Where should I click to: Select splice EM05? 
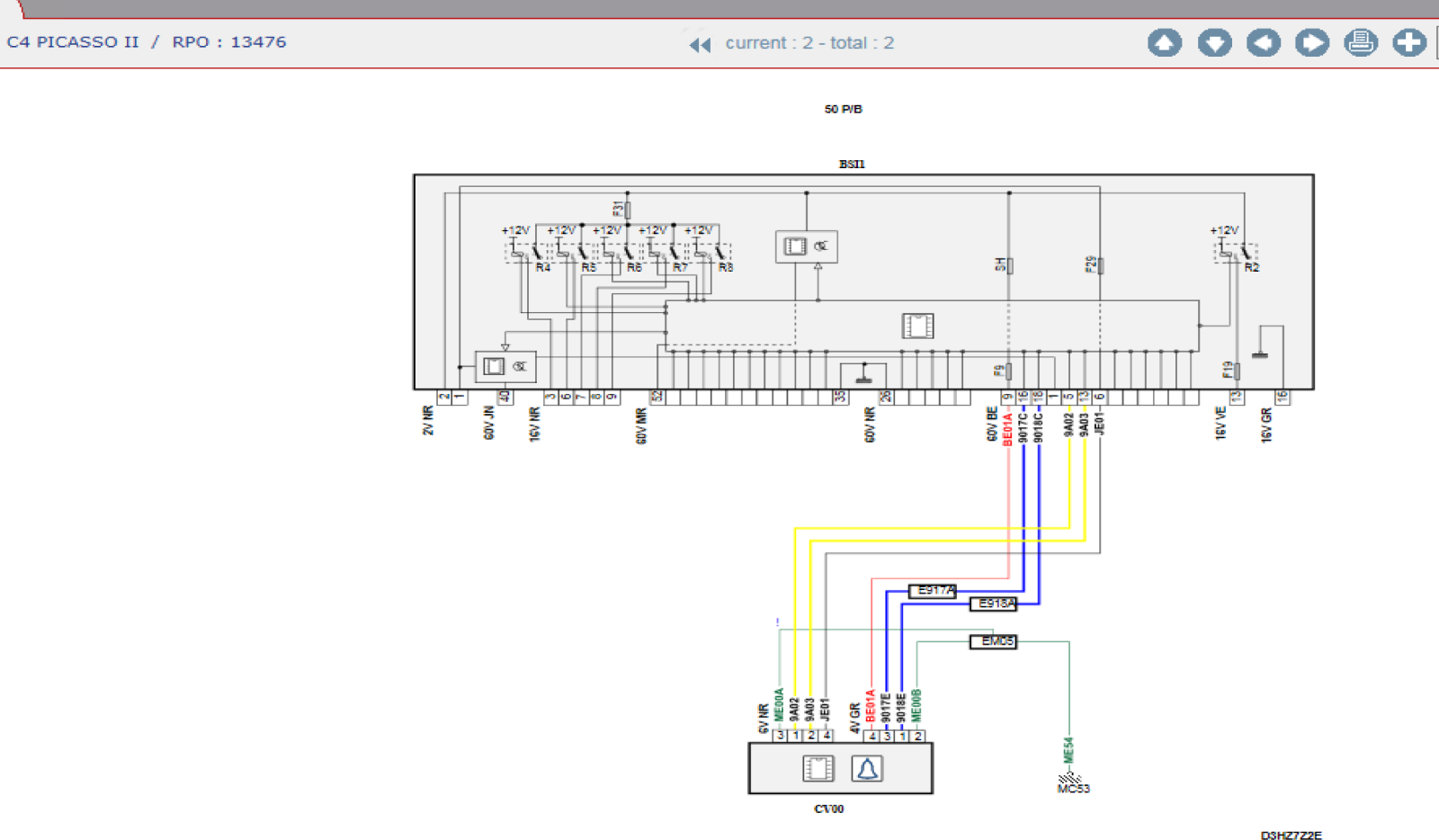pos(994,641)
